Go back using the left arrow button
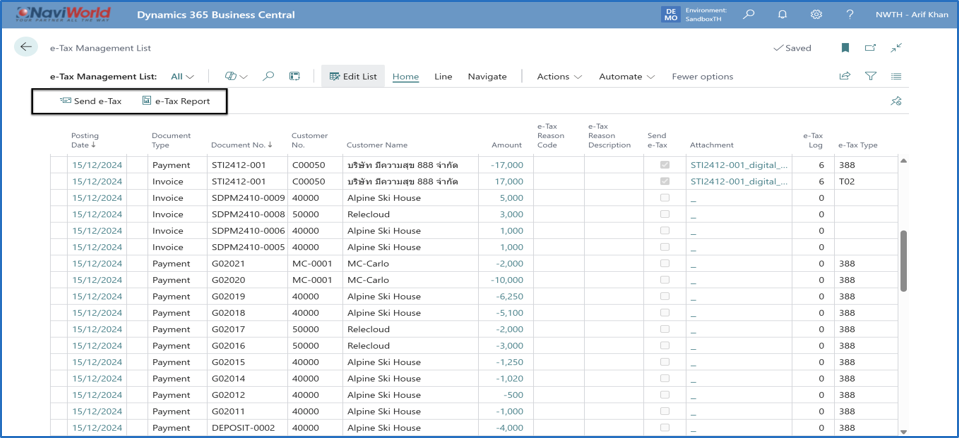959x438 pixels. pos(26,47)
